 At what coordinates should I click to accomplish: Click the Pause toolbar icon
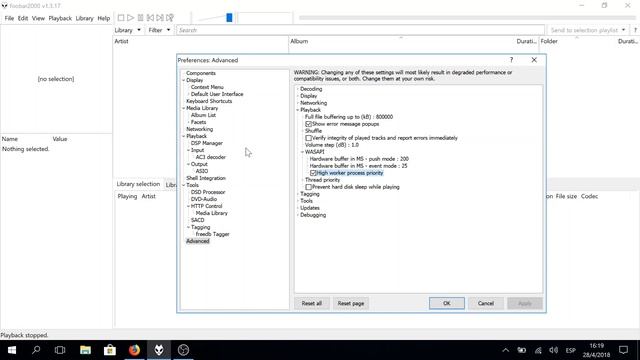pyautogui.click(x=140, y=18)
